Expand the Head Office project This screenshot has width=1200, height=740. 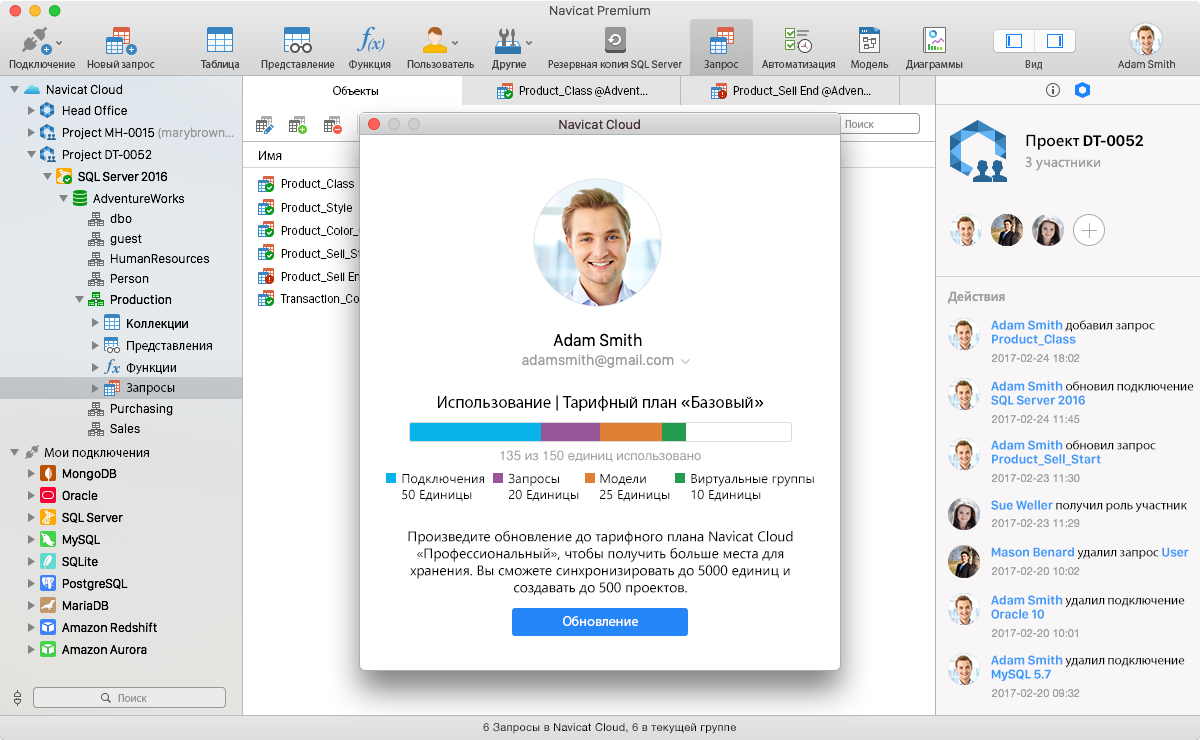[x=31, y=111]
